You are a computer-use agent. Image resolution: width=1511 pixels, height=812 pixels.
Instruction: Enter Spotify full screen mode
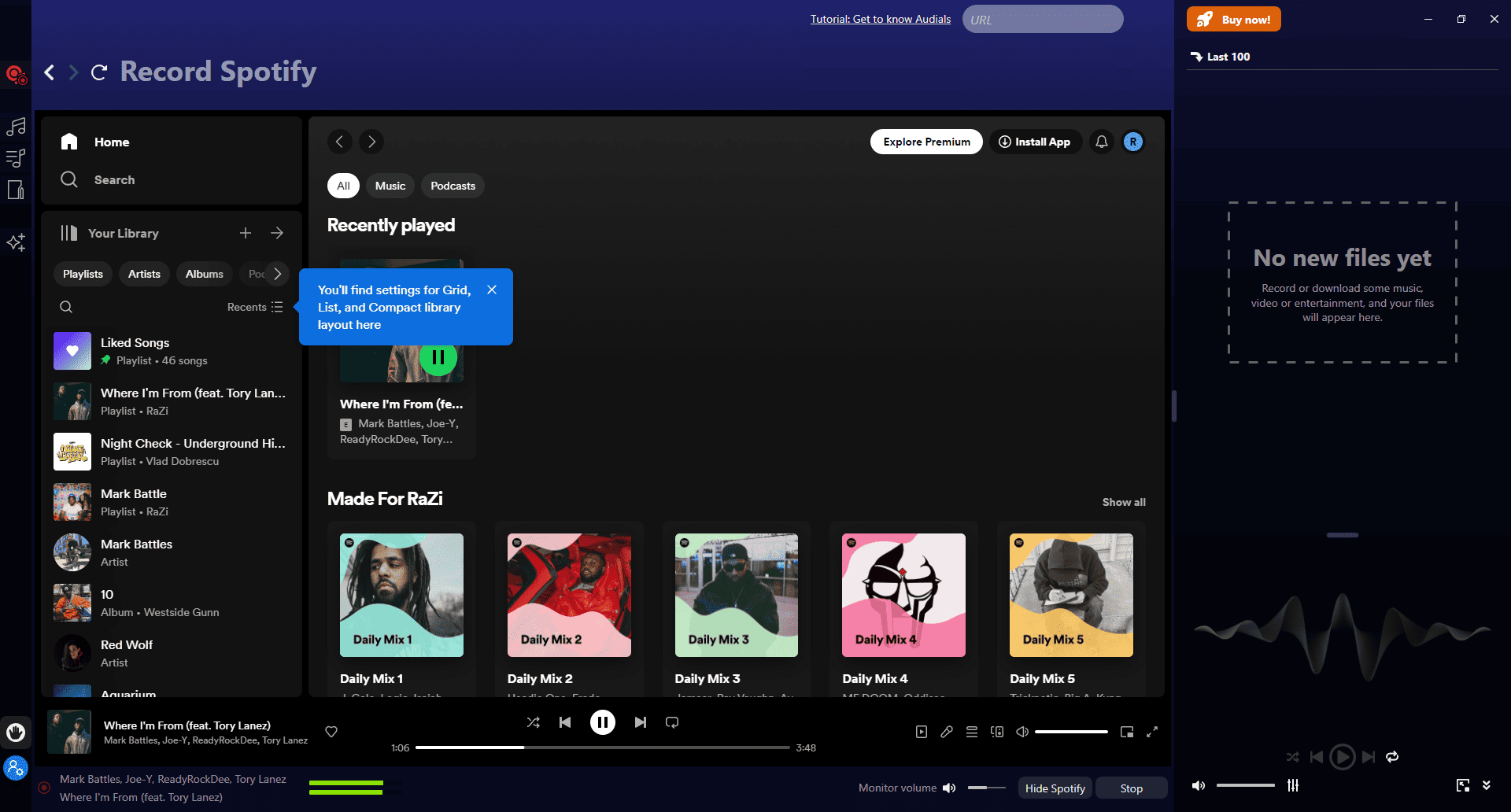coord(1152,732)
